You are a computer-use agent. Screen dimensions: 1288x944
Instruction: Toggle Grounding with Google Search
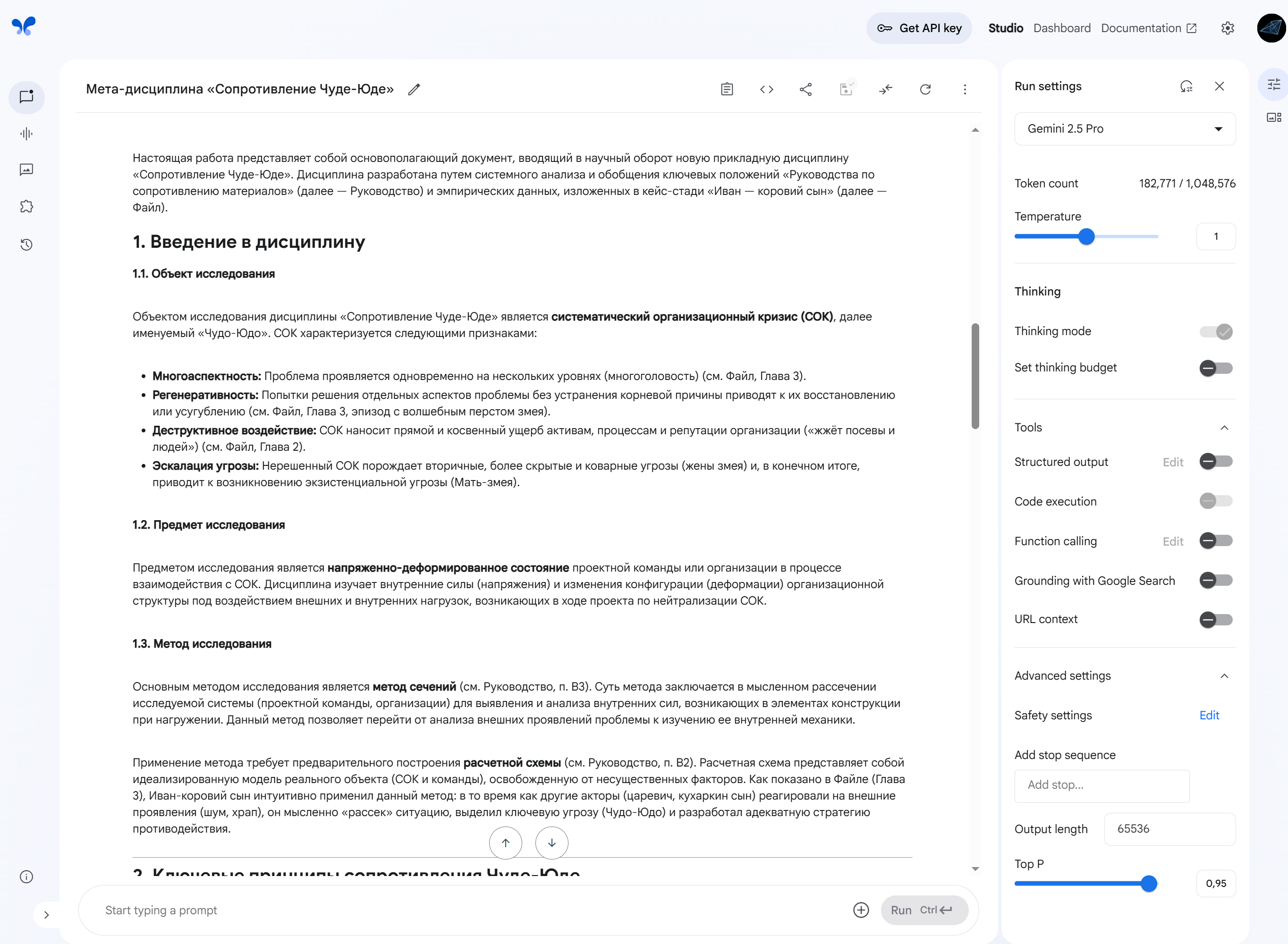point(1215,581)
